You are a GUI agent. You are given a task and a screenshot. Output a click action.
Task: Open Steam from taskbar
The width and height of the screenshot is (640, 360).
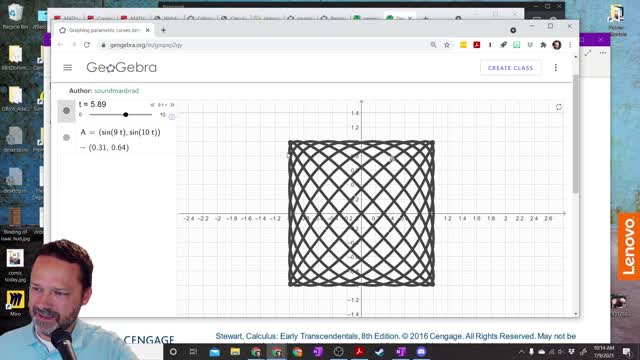pyautogui.click(x=380, y=351)
